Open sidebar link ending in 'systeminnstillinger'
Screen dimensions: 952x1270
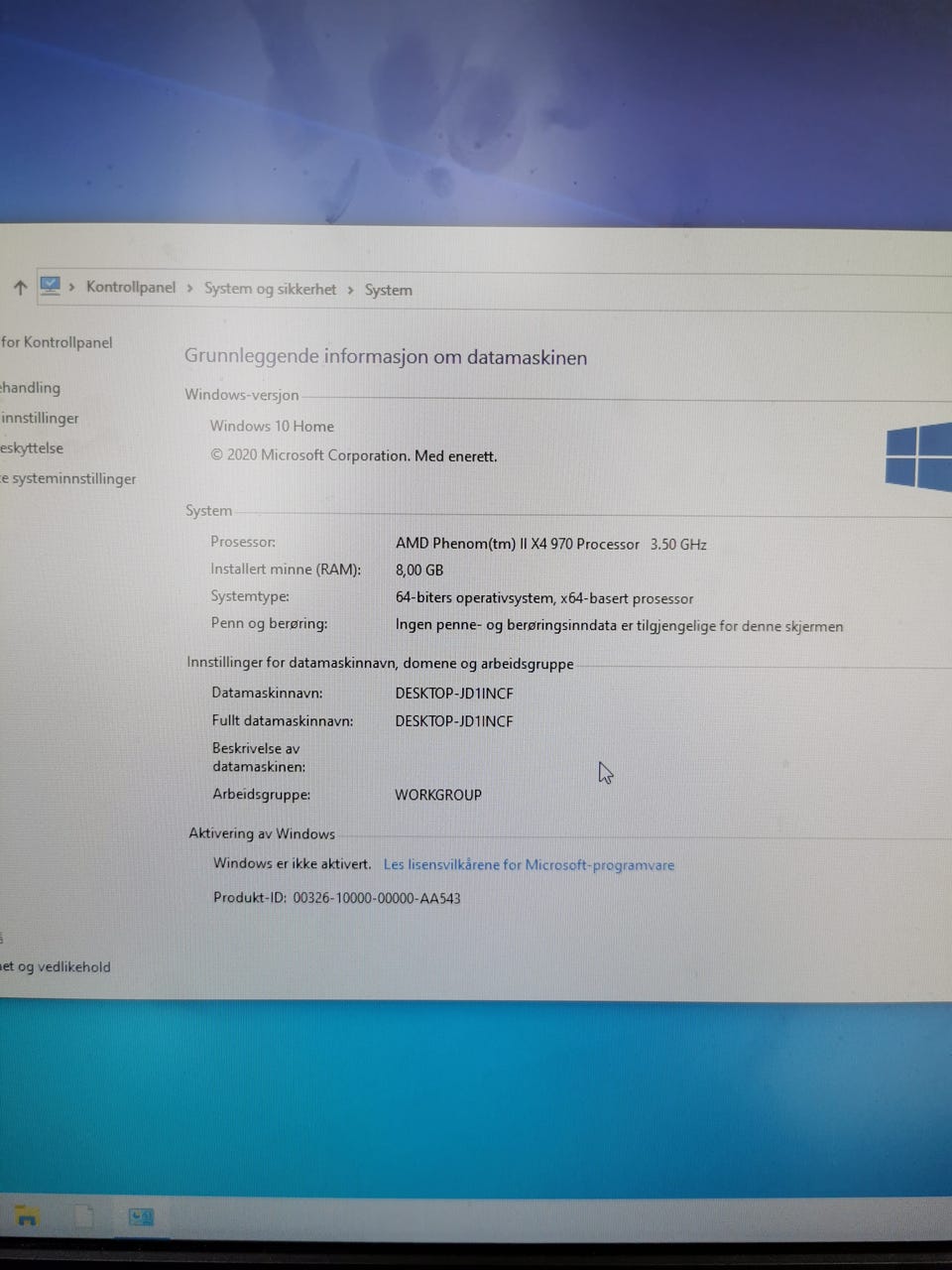click(68, 479)
